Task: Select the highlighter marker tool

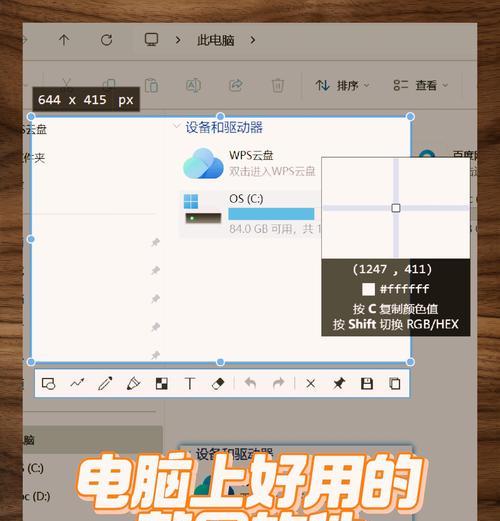Action: pyautogui.click(x=133, y=384)
